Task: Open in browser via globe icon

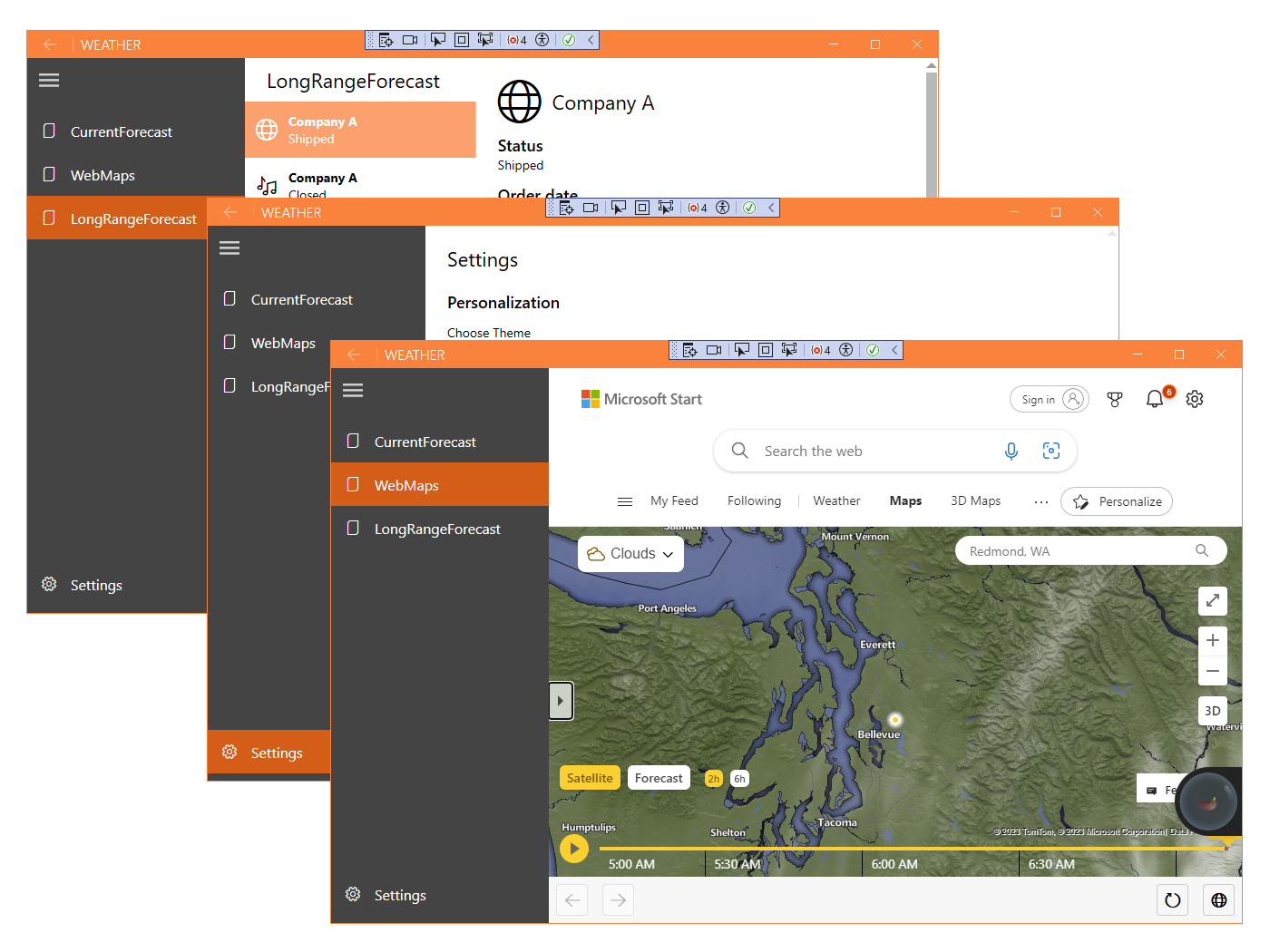Action: click(x=1219, y=900)
